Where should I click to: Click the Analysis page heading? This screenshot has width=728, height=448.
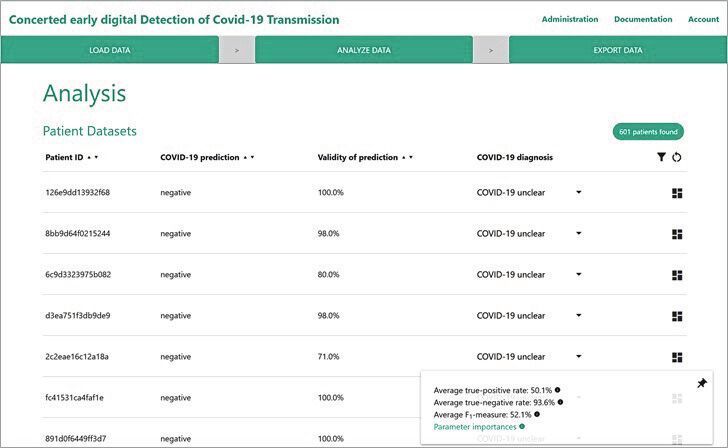[84, 93]
